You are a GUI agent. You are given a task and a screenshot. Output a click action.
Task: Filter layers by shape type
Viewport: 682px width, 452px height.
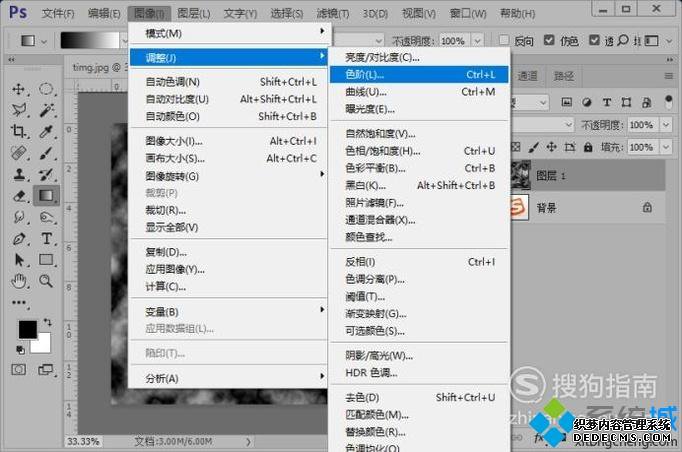(626, 102)
